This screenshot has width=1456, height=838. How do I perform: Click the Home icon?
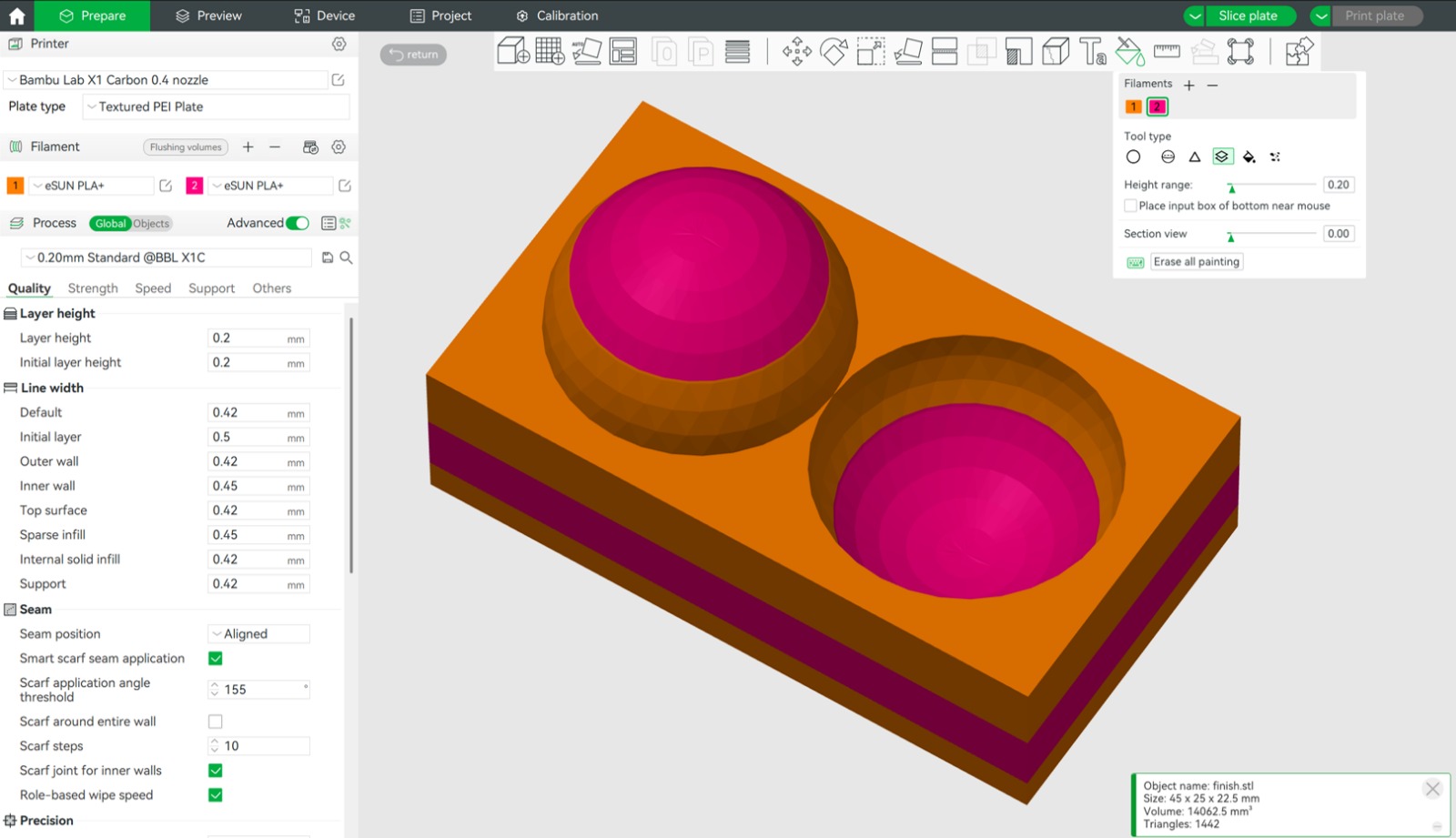pyautogui.click(x=16, y=15)
